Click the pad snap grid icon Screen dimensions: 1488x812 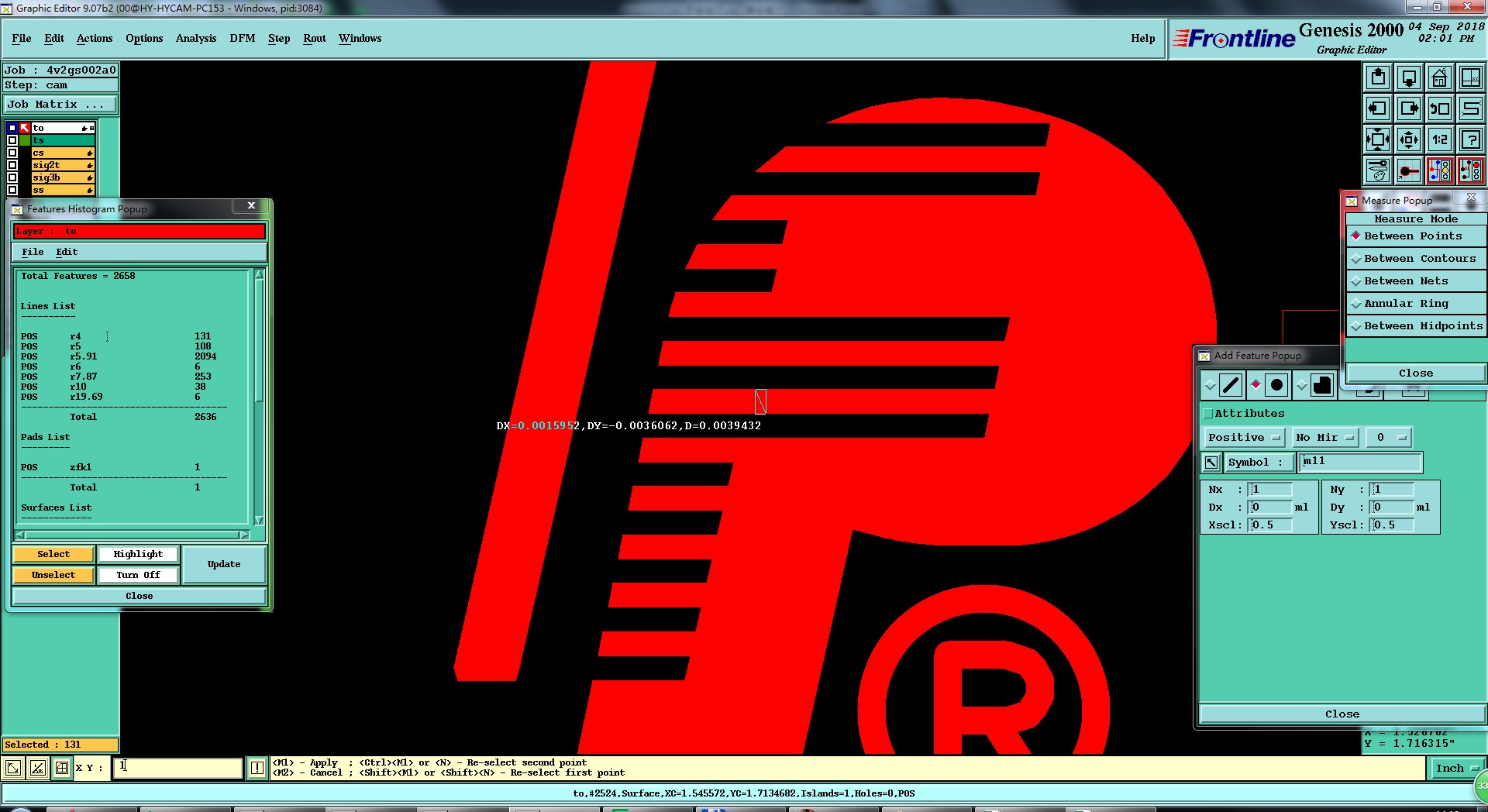point(1409,170)
